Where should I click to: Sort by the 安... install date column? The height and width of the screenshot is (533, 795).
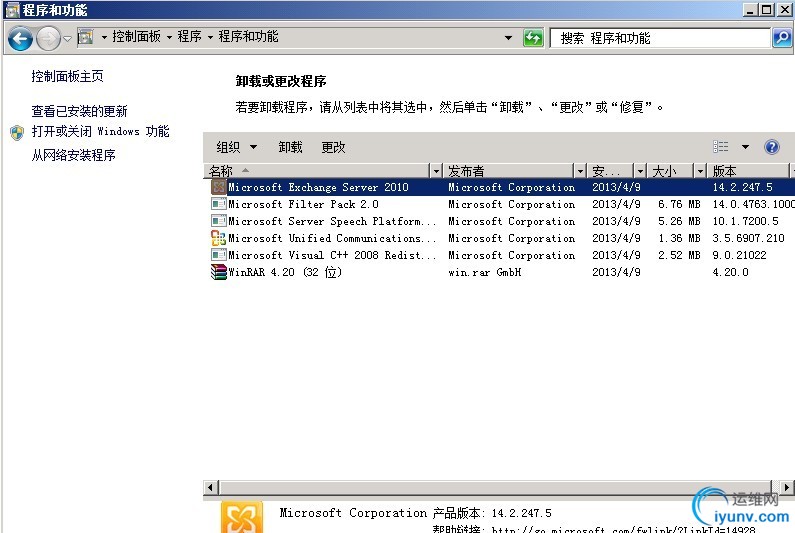click(610, 171)
